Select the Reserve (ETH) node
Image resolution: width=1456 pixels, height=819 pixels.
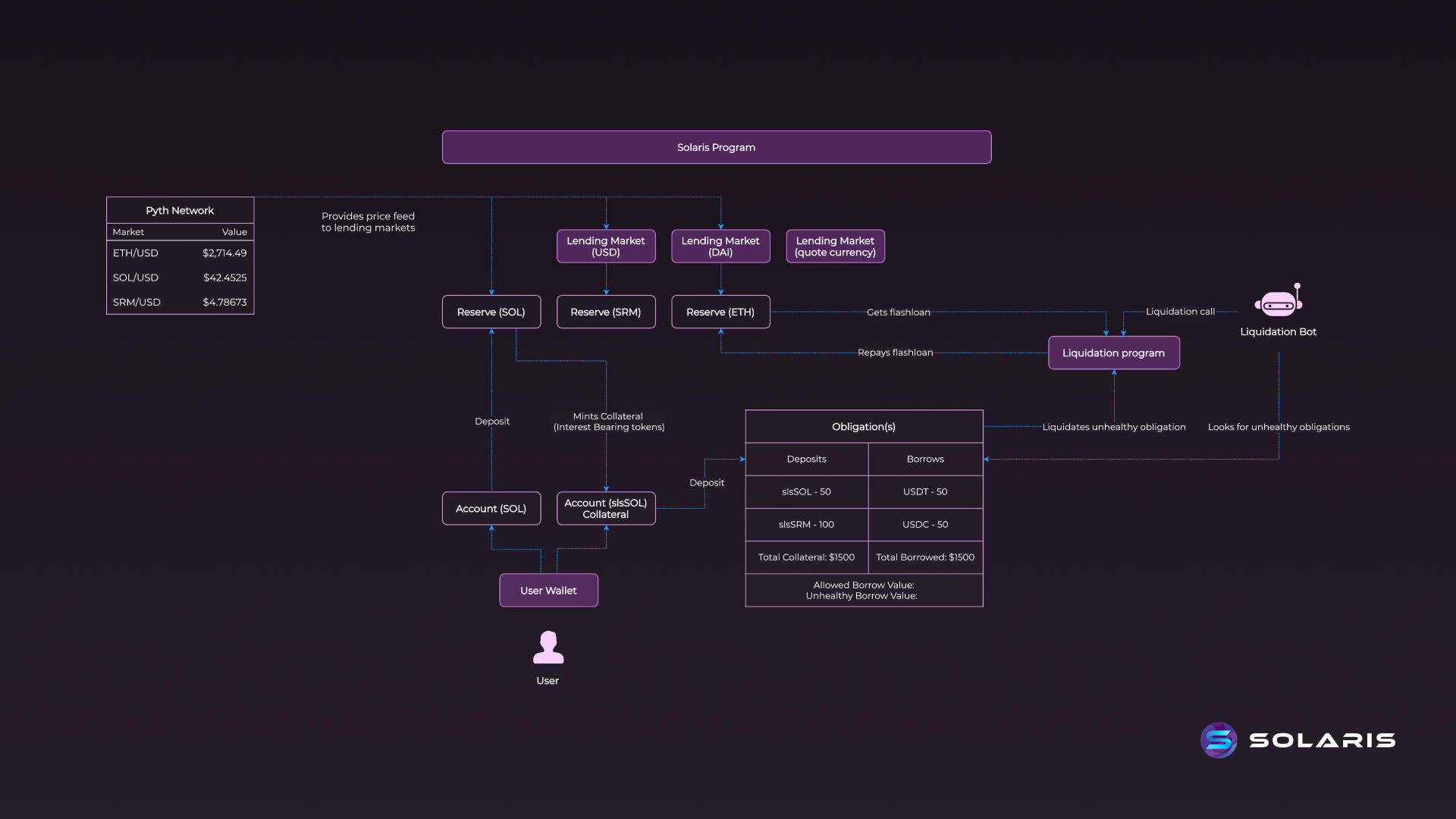[x=720, y=312]
